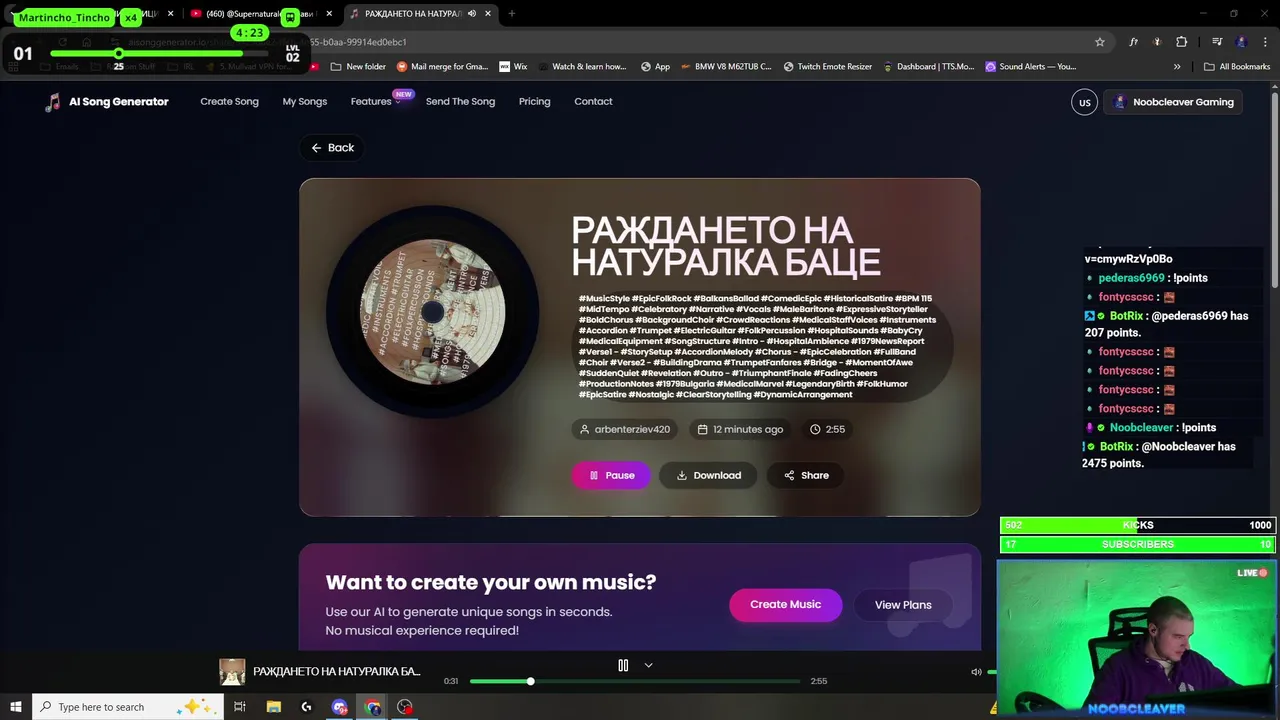Open the Contact page

(593, 102)
